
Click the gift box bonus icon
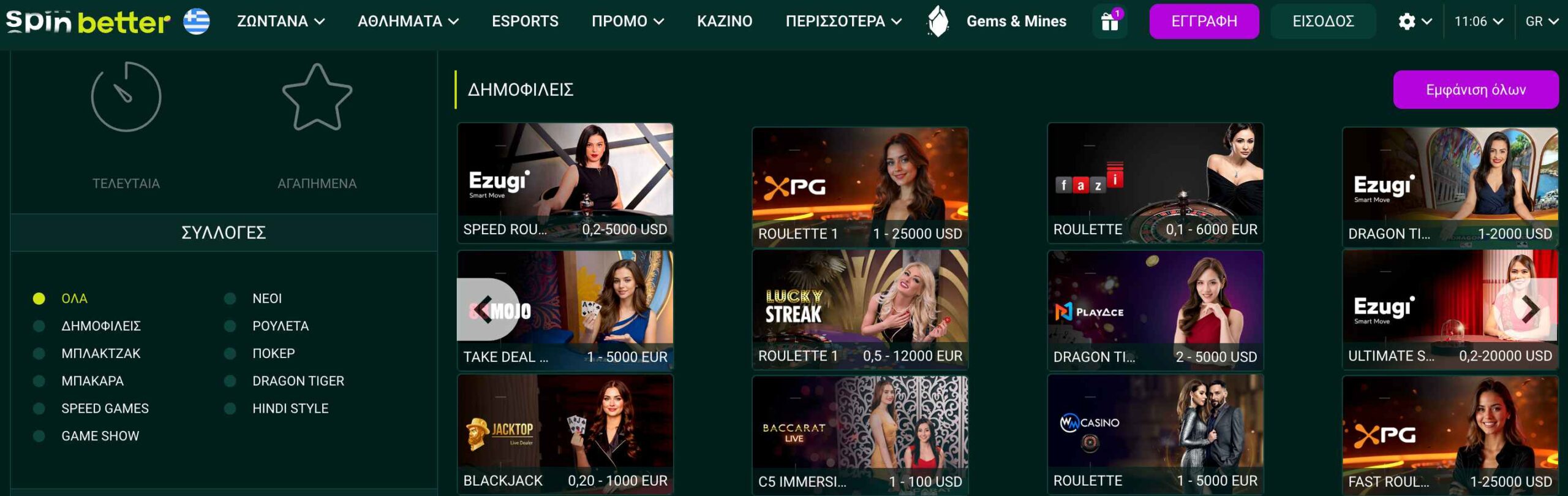(1110, 21)
